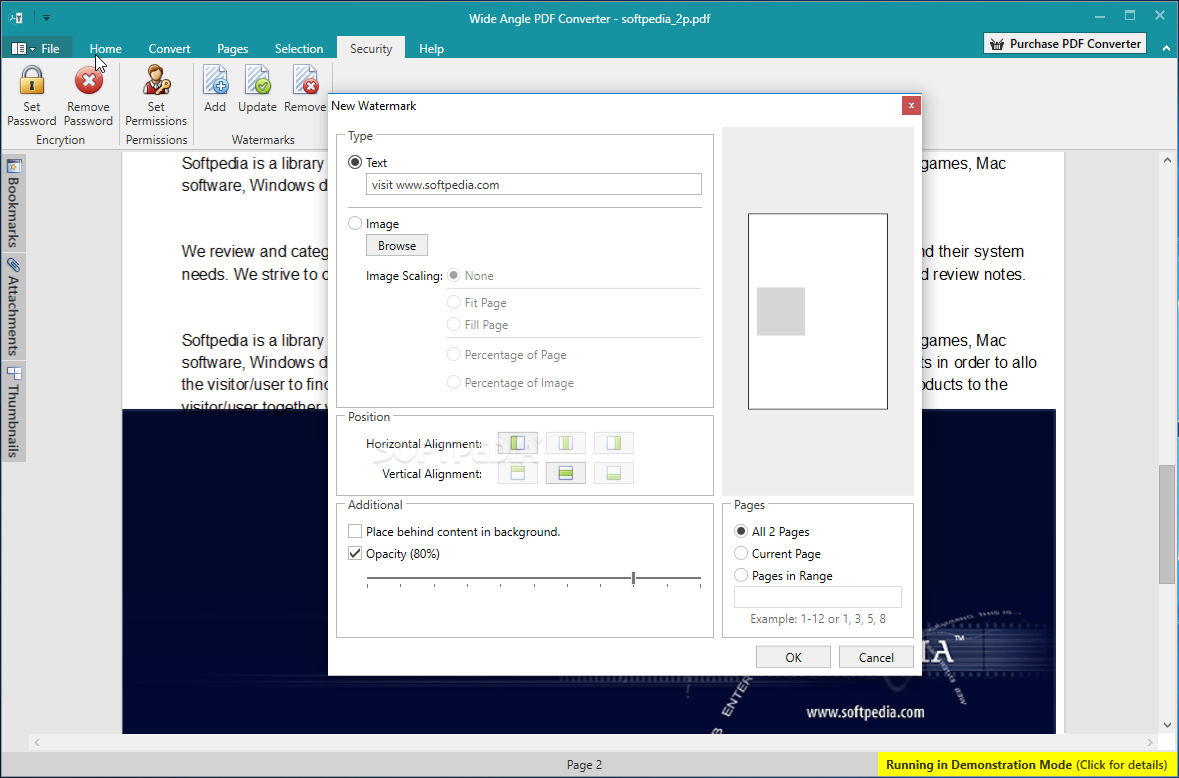
Task: Choose Fit Page scaling option
Action: (453, 302)
